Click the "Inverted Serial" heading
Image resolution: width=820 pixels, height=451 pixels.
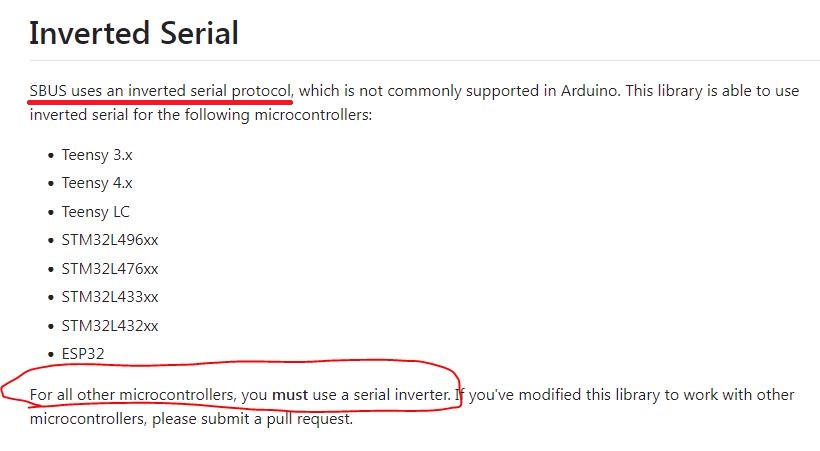[134, 33]
